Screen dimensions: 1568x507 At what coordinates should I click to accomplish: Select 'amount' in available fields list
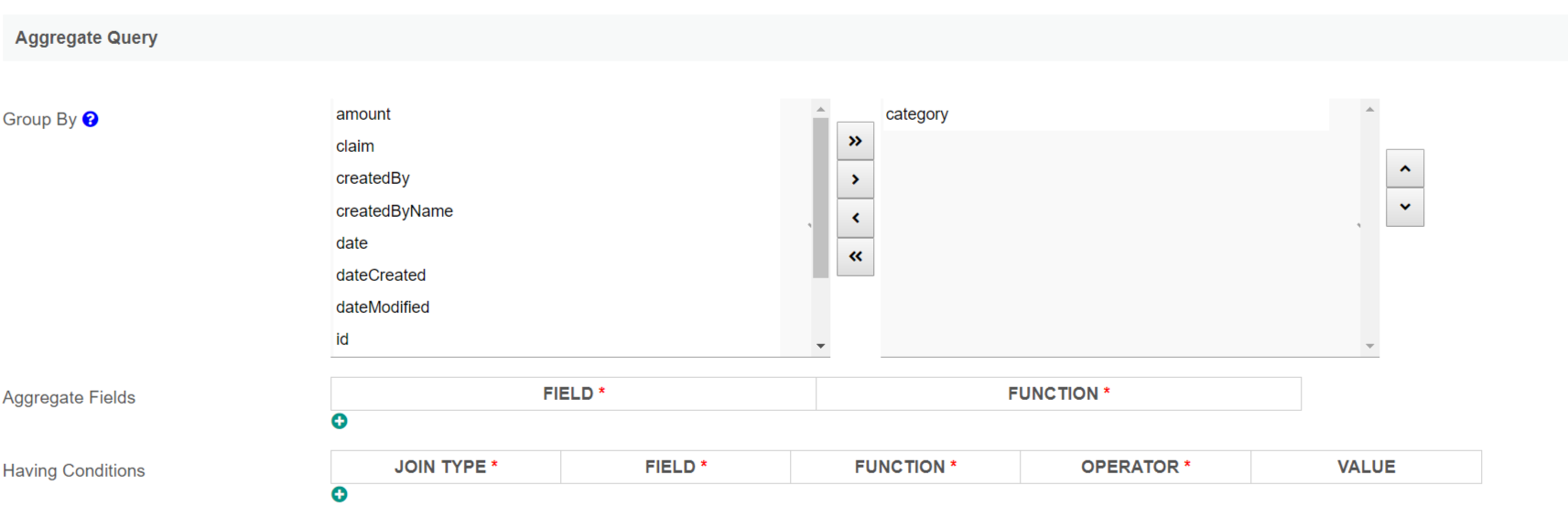[363, 114]
